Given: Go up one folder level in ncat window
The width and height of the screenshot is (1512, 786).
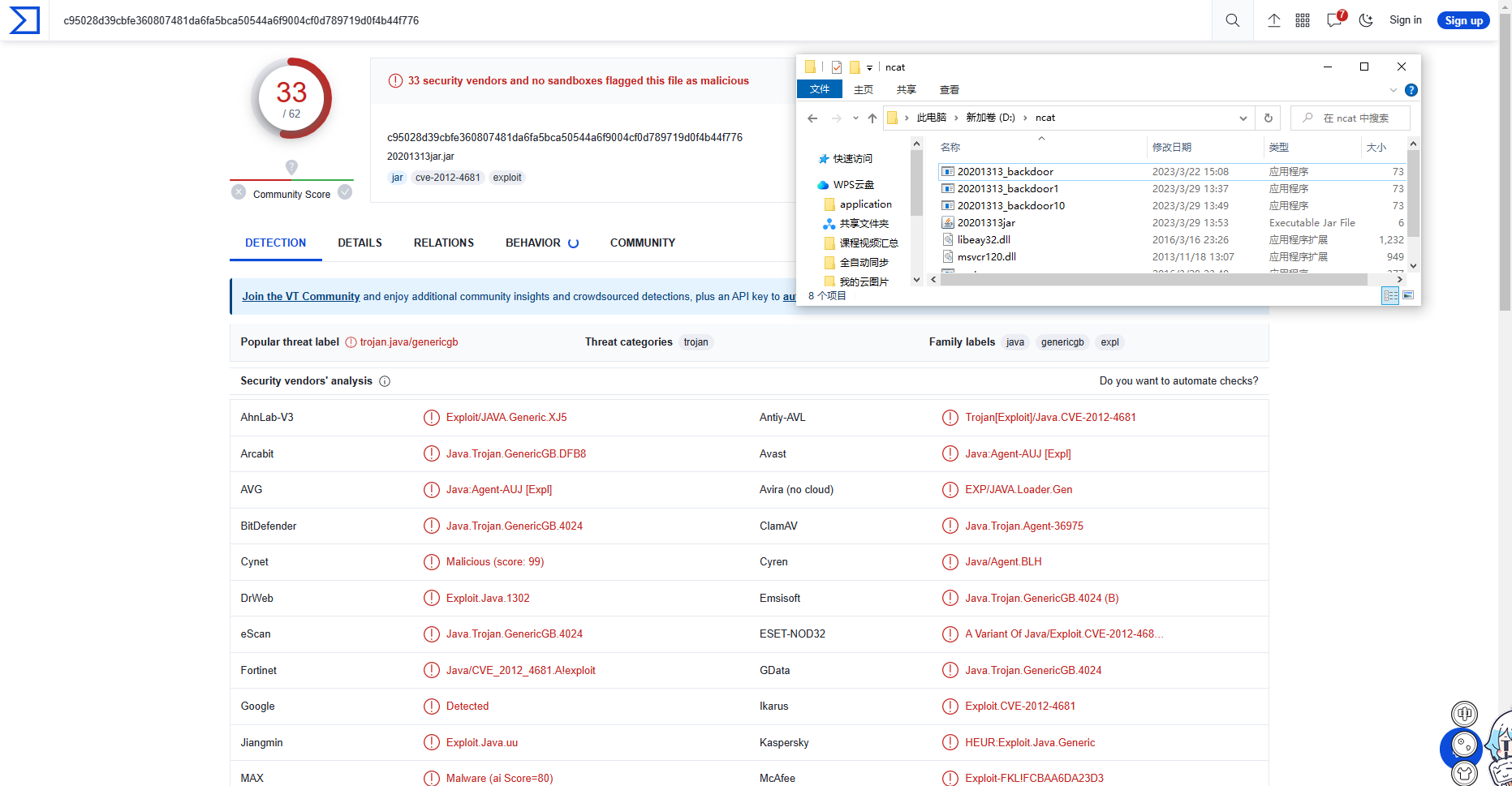Looking at the screenshot, I should [x=872, y=118].
